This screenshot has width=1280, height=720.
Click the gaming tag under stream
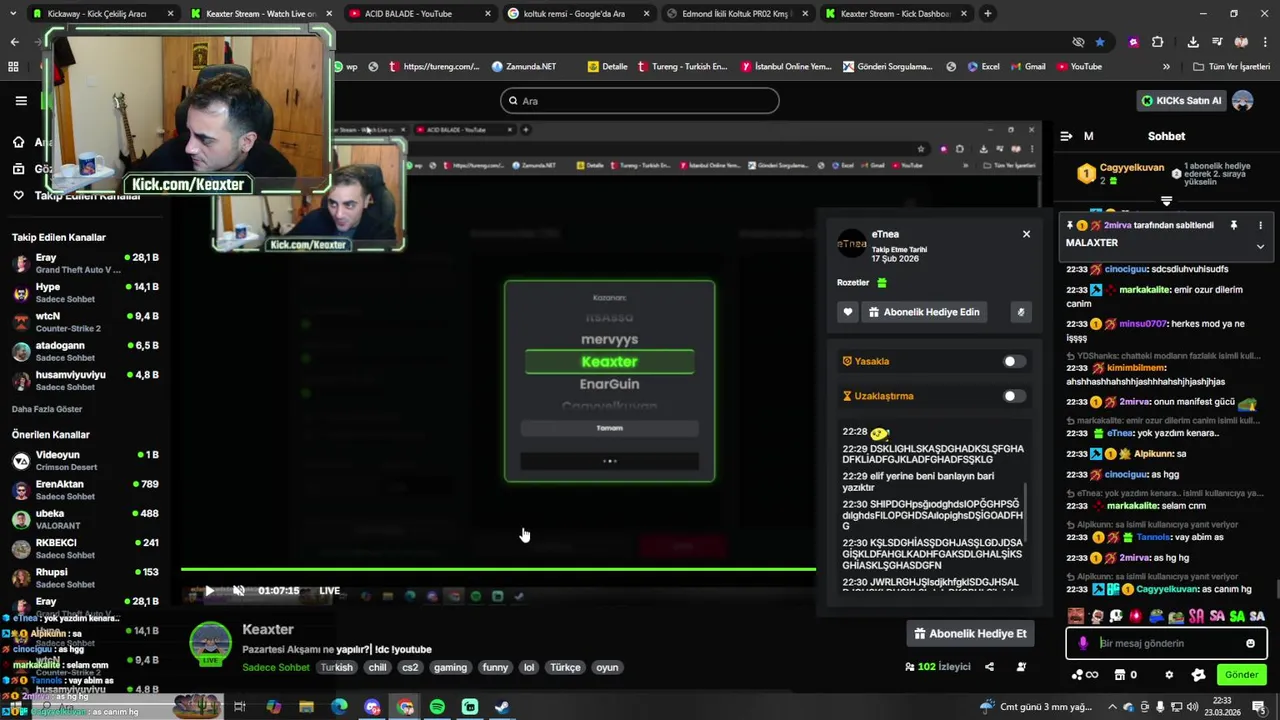click(x=450, y=667)
